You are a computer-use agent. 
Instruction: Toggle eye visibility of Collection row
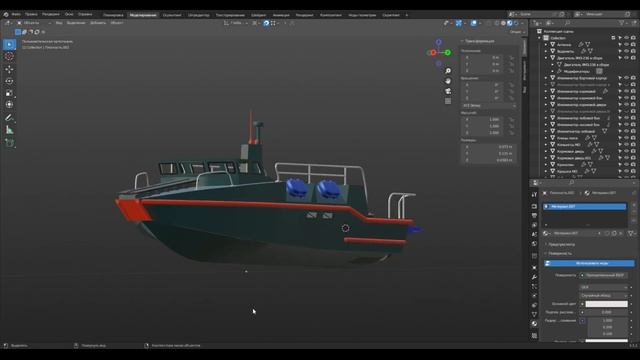[x=627, y=38]
